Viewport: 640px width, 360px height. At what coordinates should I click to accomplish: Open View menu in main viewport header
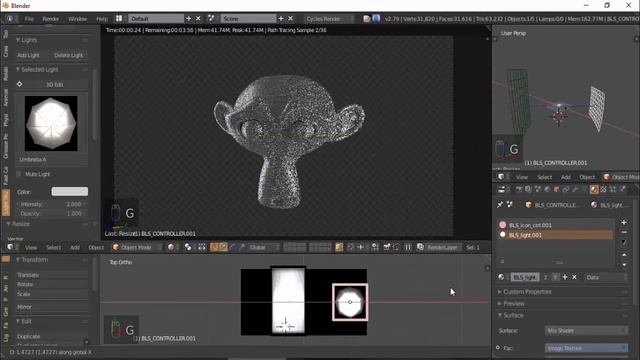point(31,247)
